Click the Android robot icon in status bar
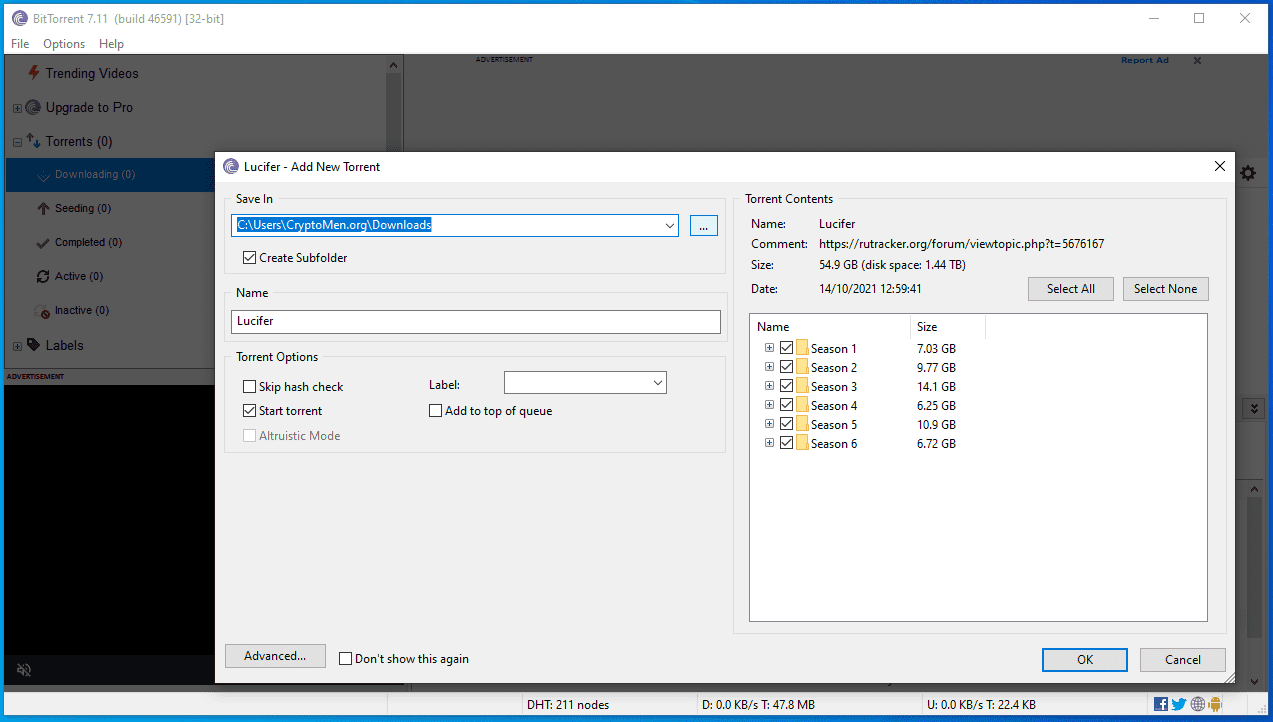 pos(1215,704)
